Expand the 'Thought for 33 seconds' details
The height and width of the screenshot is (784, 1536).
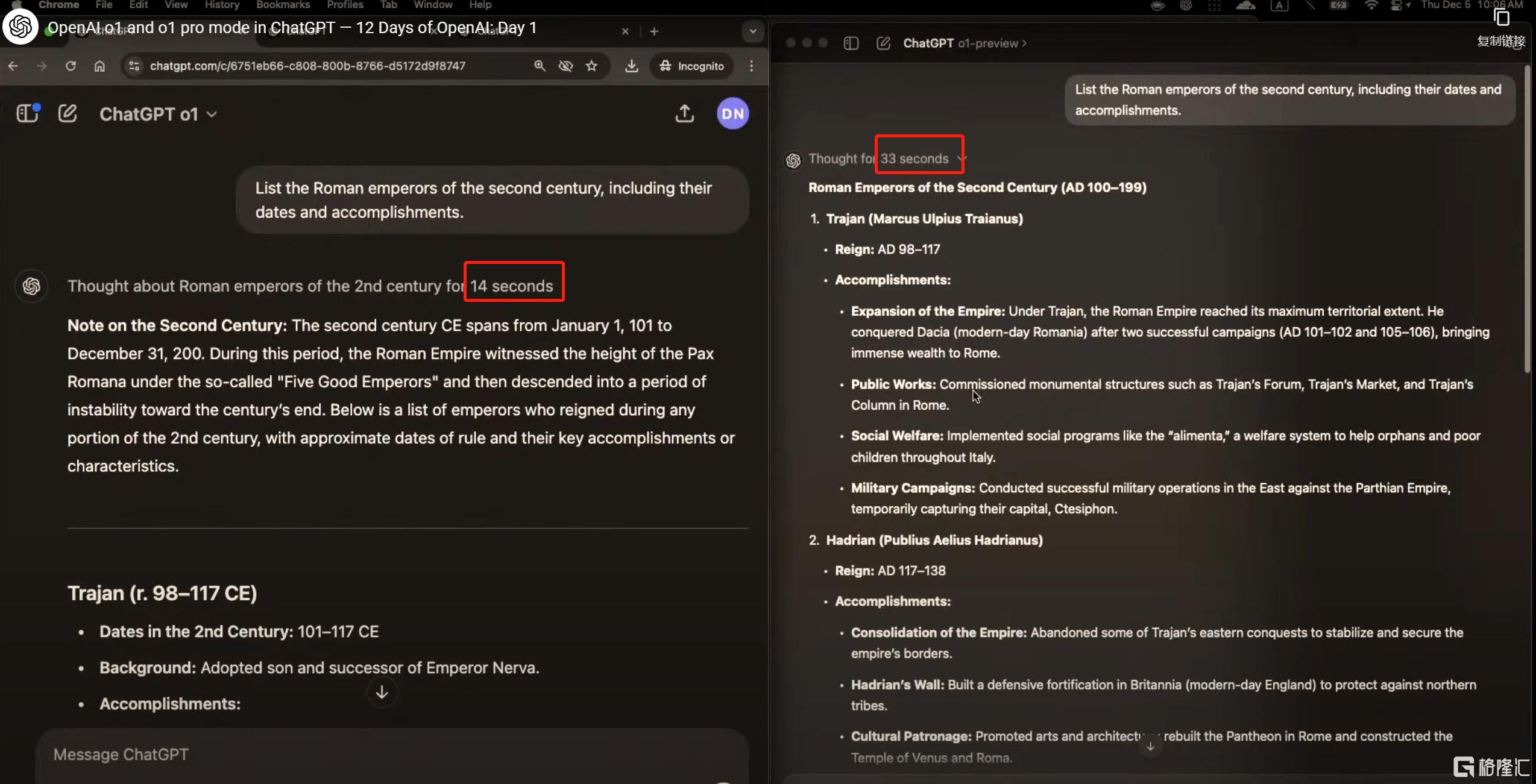[x=886, y=158]
